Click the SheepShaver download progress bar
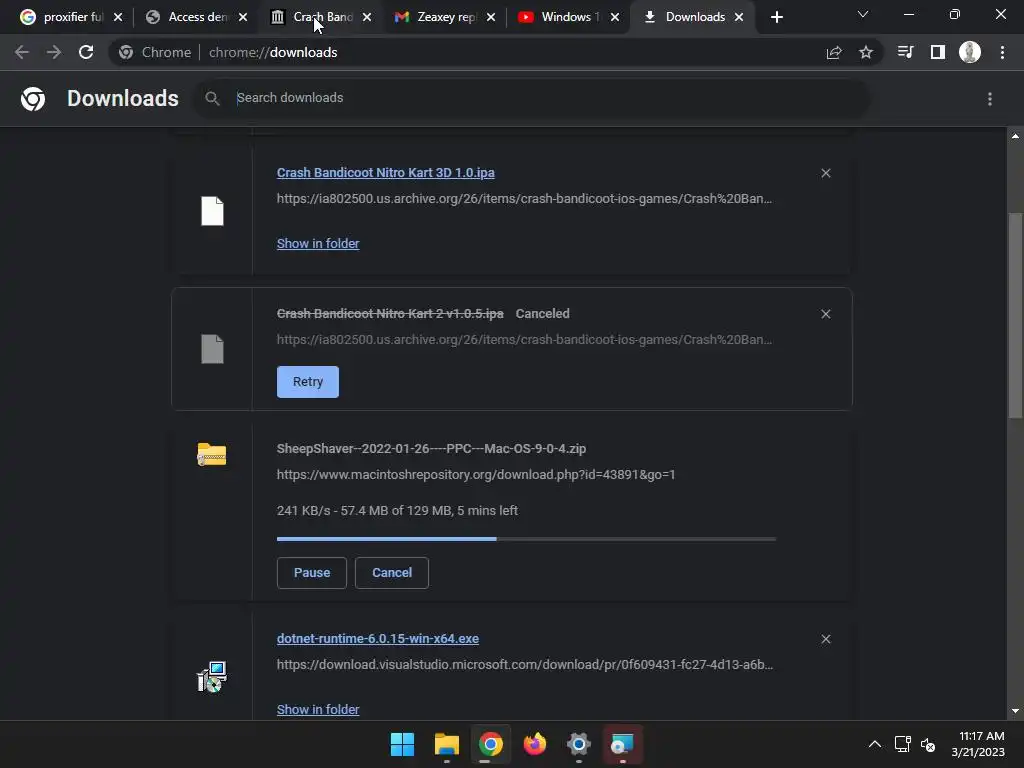Viewport: 1024px width, 768px height. (526, 539)
